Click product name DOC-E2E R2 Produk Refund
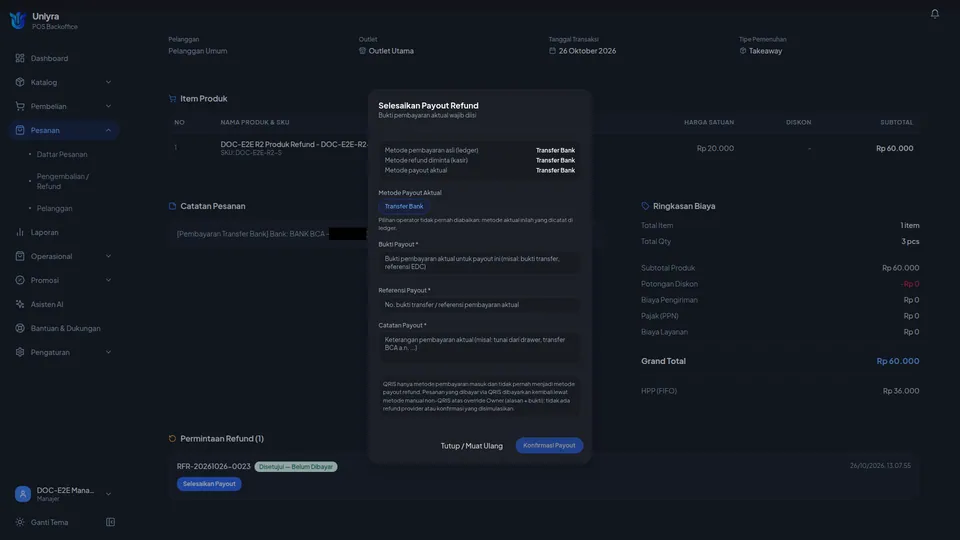960x540 pixels. tap(294, 144)
